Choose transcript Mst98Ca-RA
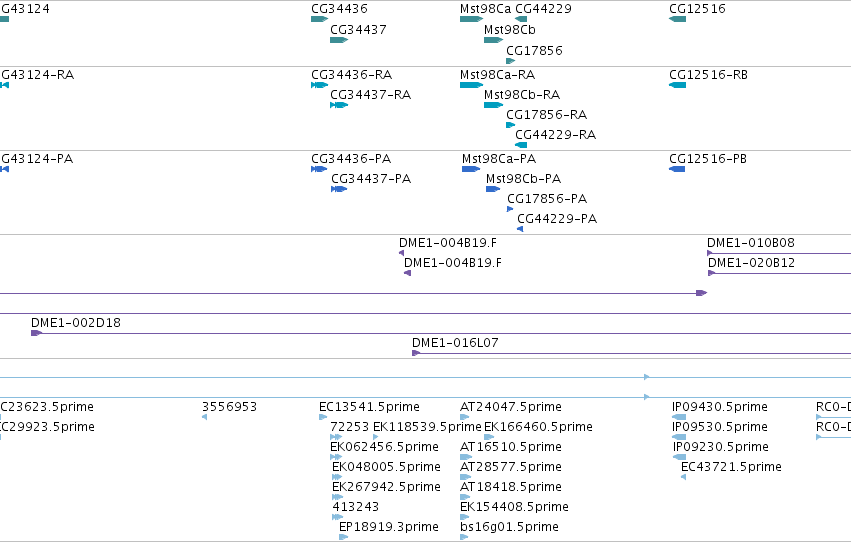The width and height of the screenshot is (851, 542). pos(497,75)
